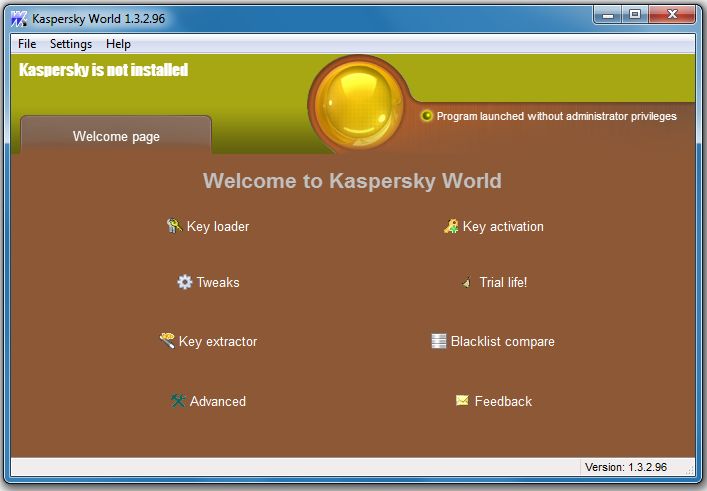Maximize the Kaspersky World window
This screenshot has width=707, height=491.
tap(635, 15)
